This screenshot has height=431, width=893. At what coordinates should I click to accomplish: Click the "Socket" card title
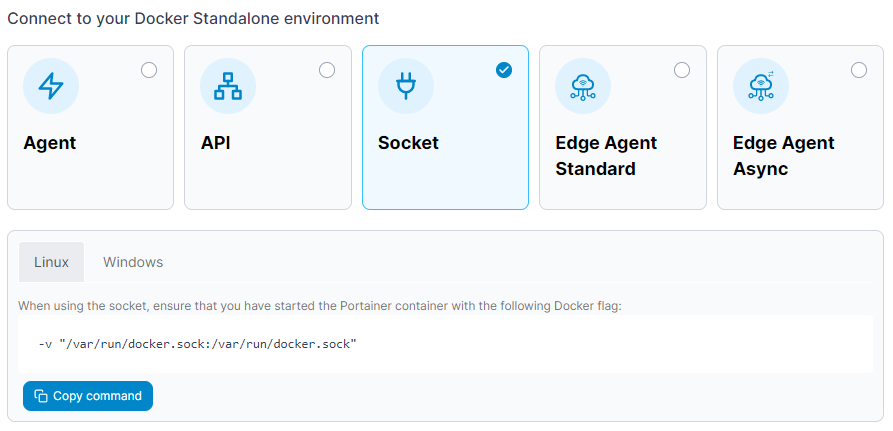tap(408, 143)
